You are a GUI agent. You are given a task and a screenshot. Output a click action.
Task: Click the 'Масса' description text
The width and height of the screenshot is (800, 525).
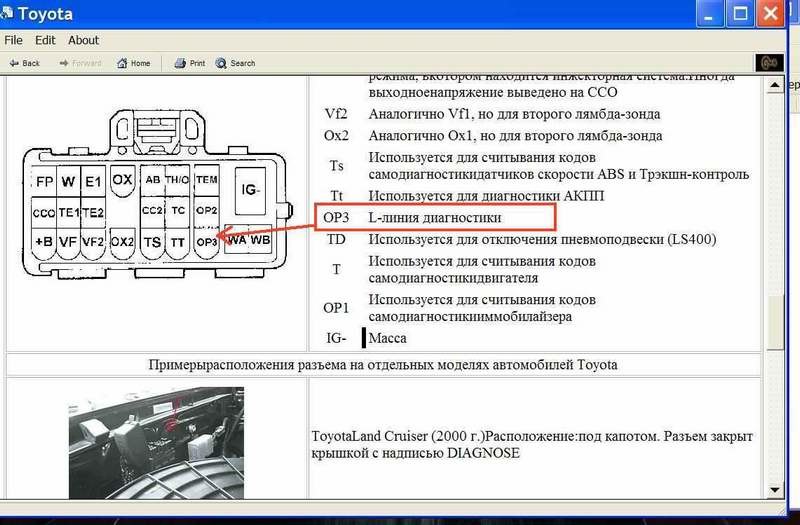click(388, 338)
